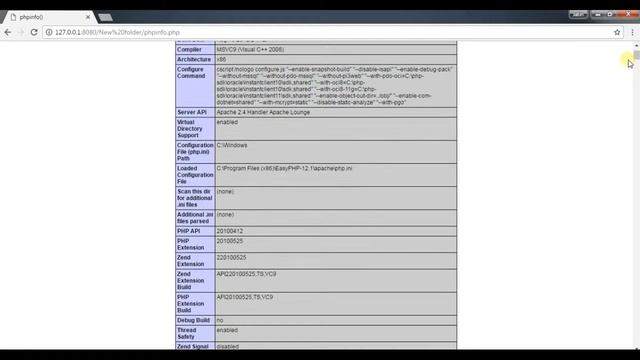Open a new tab next to phpinfo()
This screenshot has height=360, width=640.
105,17
